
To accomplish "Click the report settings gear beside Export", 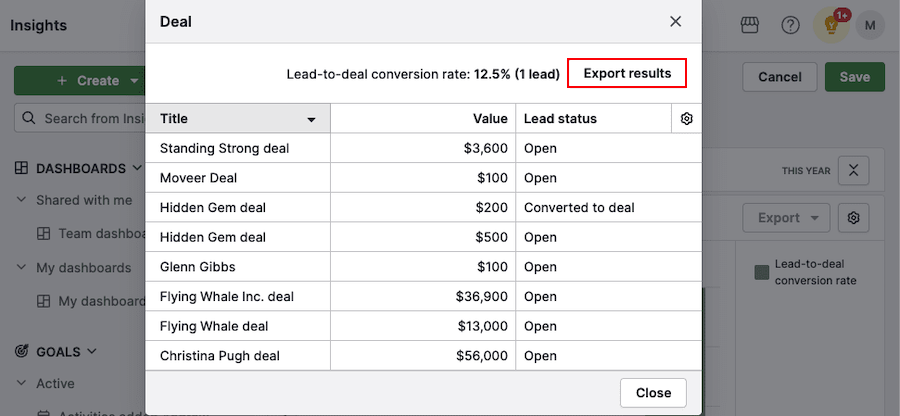I will click(x=853, y=217).
